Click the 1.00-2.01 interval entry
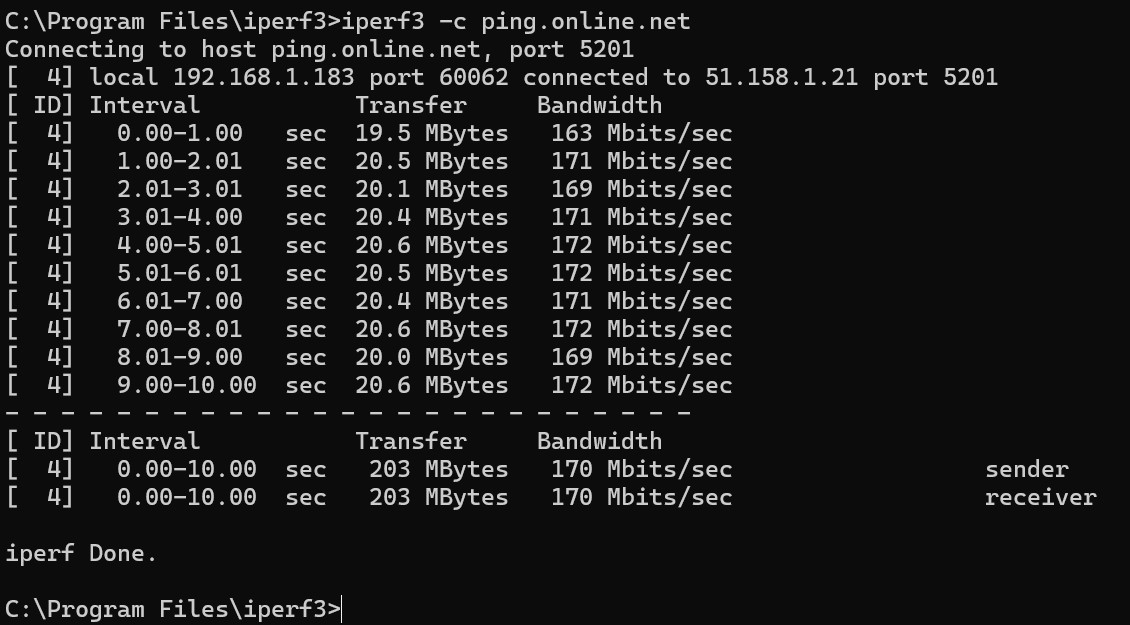 click(179, 161)
